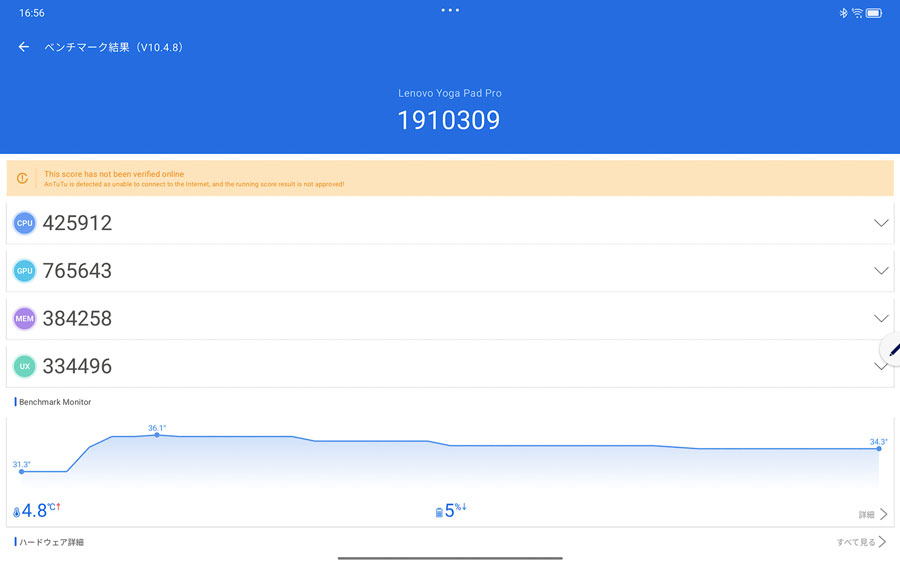Viewport: 900px width, 563px height.
Task: Select the 36.1° peak point on graph
Action: (157, 435)
